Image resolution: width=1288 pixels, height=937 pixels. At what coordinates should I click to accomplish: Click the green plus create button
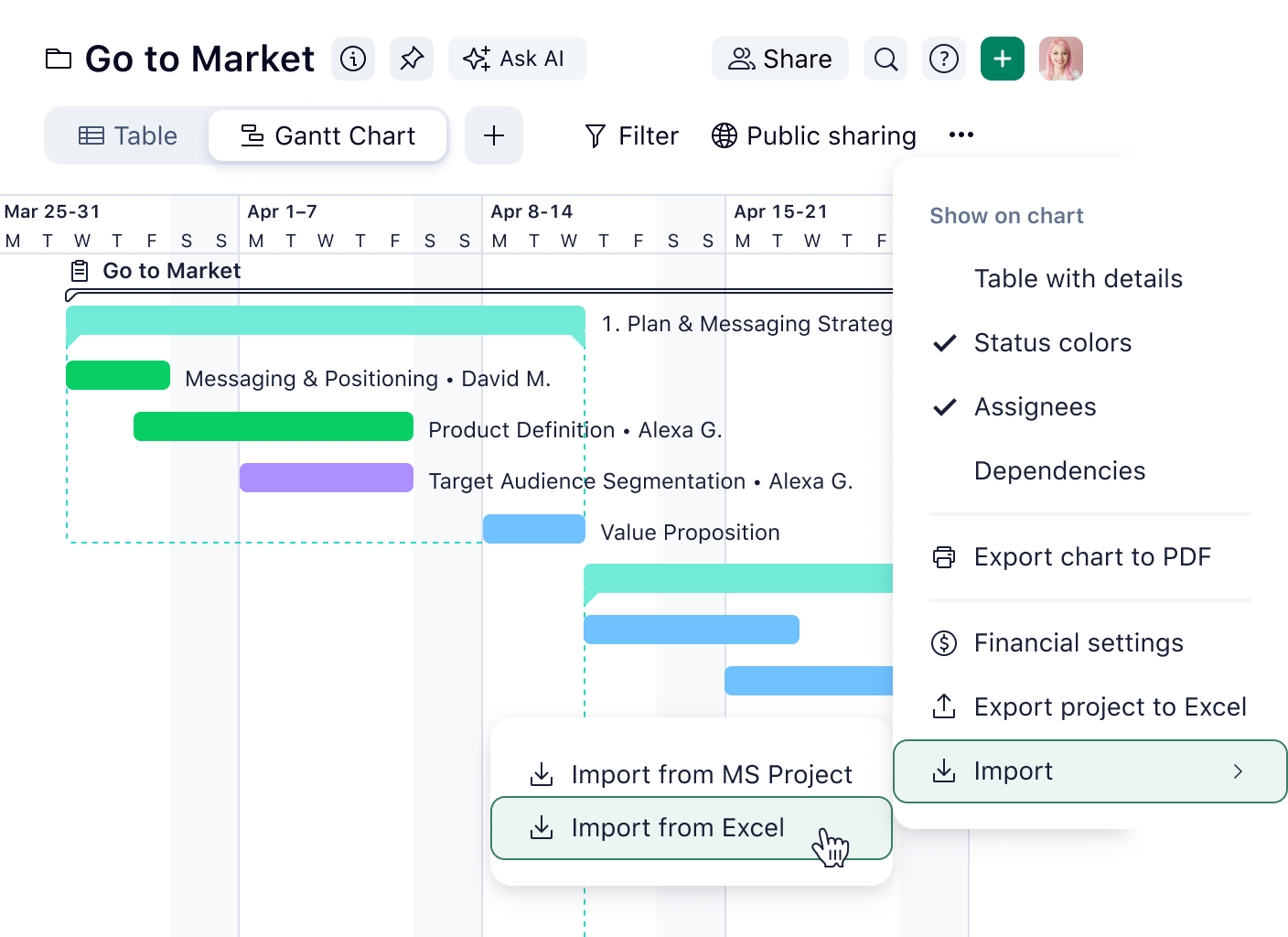[1002, 58]
